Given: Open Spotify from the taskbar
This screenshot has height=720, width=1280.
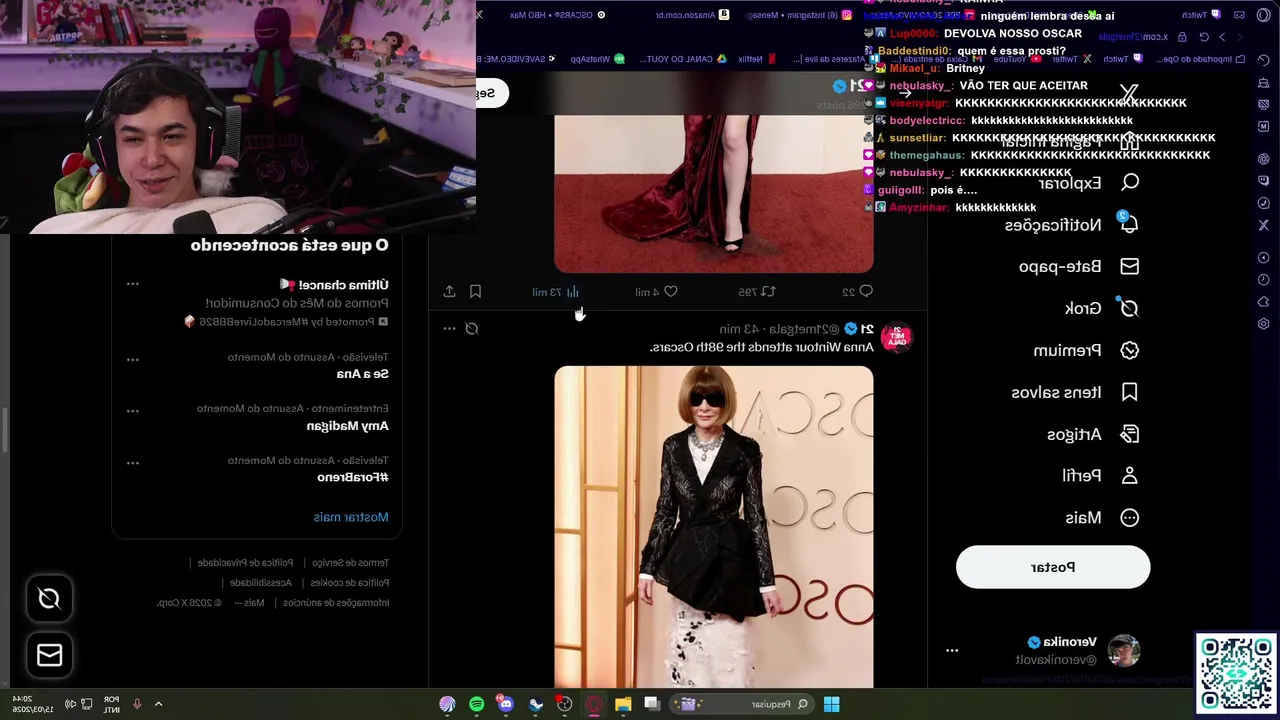Looking at the screenshot, I should pyautogui.click(x=477, y=704).
